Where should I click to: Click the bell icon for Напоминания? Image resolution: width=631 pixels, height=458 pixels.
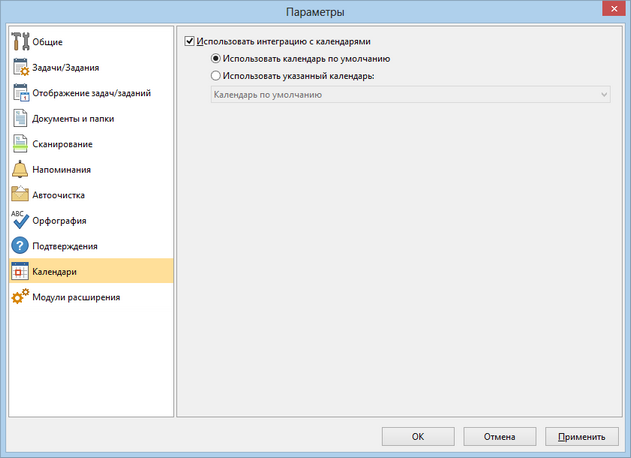pos(20,169)
